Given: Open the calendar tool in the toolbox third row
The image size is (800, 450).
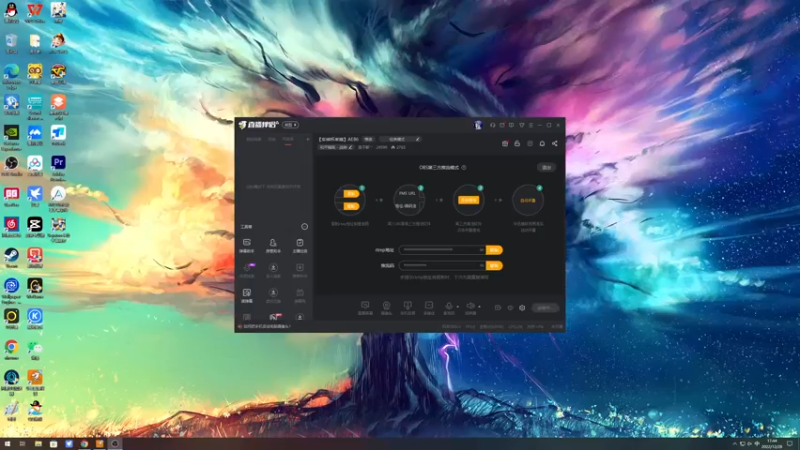Looking at the screenshot, I should tap(300, 295).
